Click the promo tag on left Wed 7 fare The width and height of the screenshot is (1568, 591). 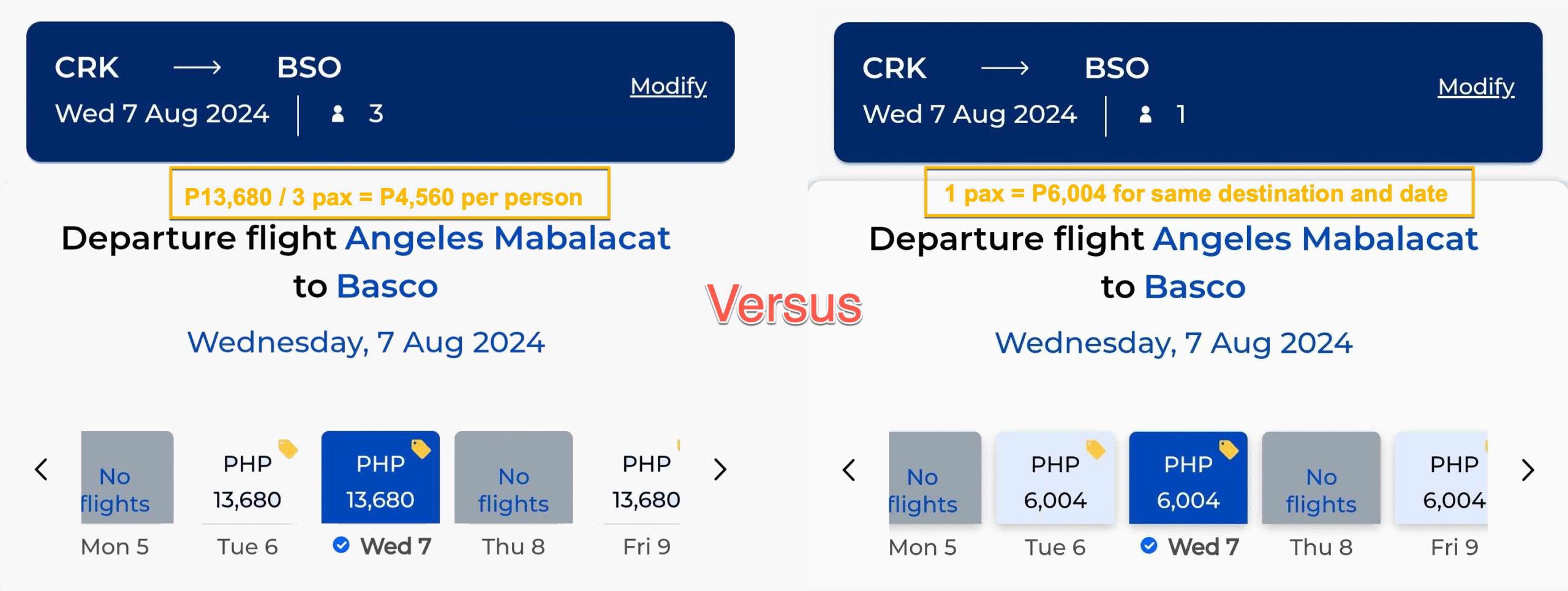(421, 449)
